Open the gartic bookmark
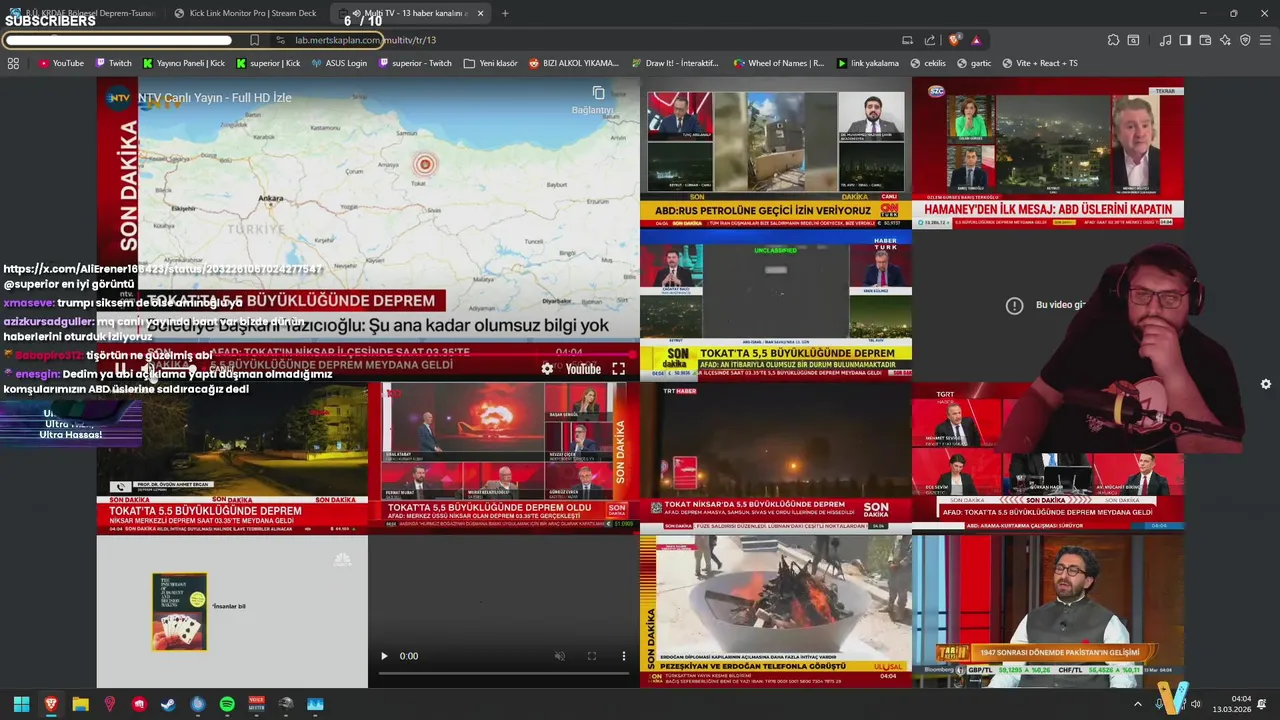 974,63
